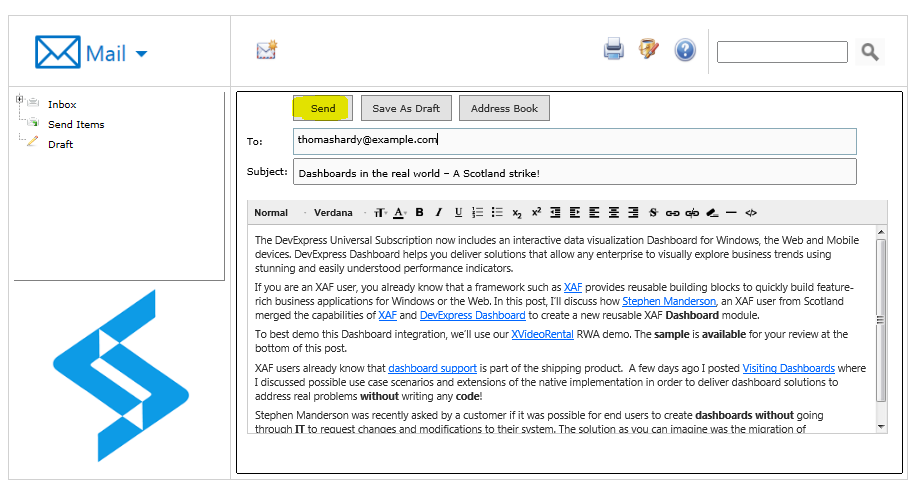The width and height of the screenshot is (916, 497).
Task: Align text right
Action: pos(633,213)
